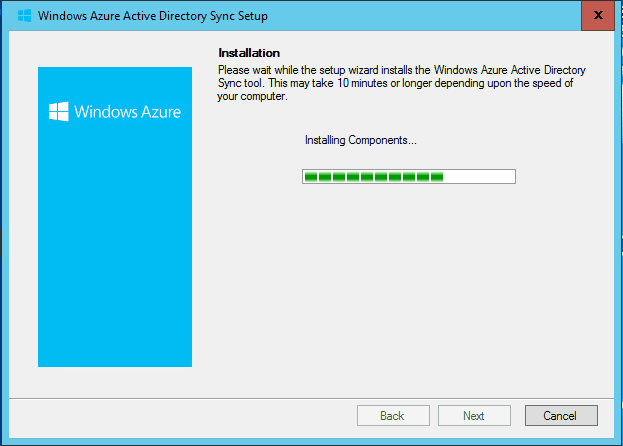Click the disabled Back button
Viewport: 623px width, 446px height.
pos(393,415)
